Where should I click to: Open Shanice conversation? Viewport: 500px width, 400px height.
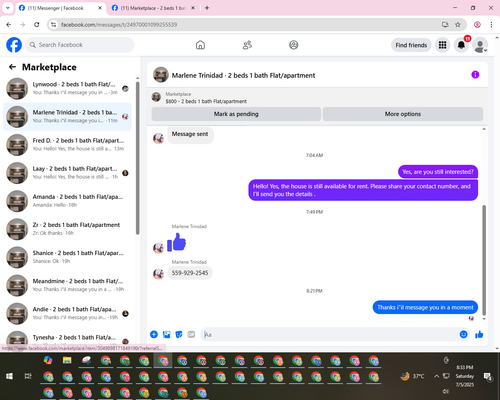click(68, 257)
